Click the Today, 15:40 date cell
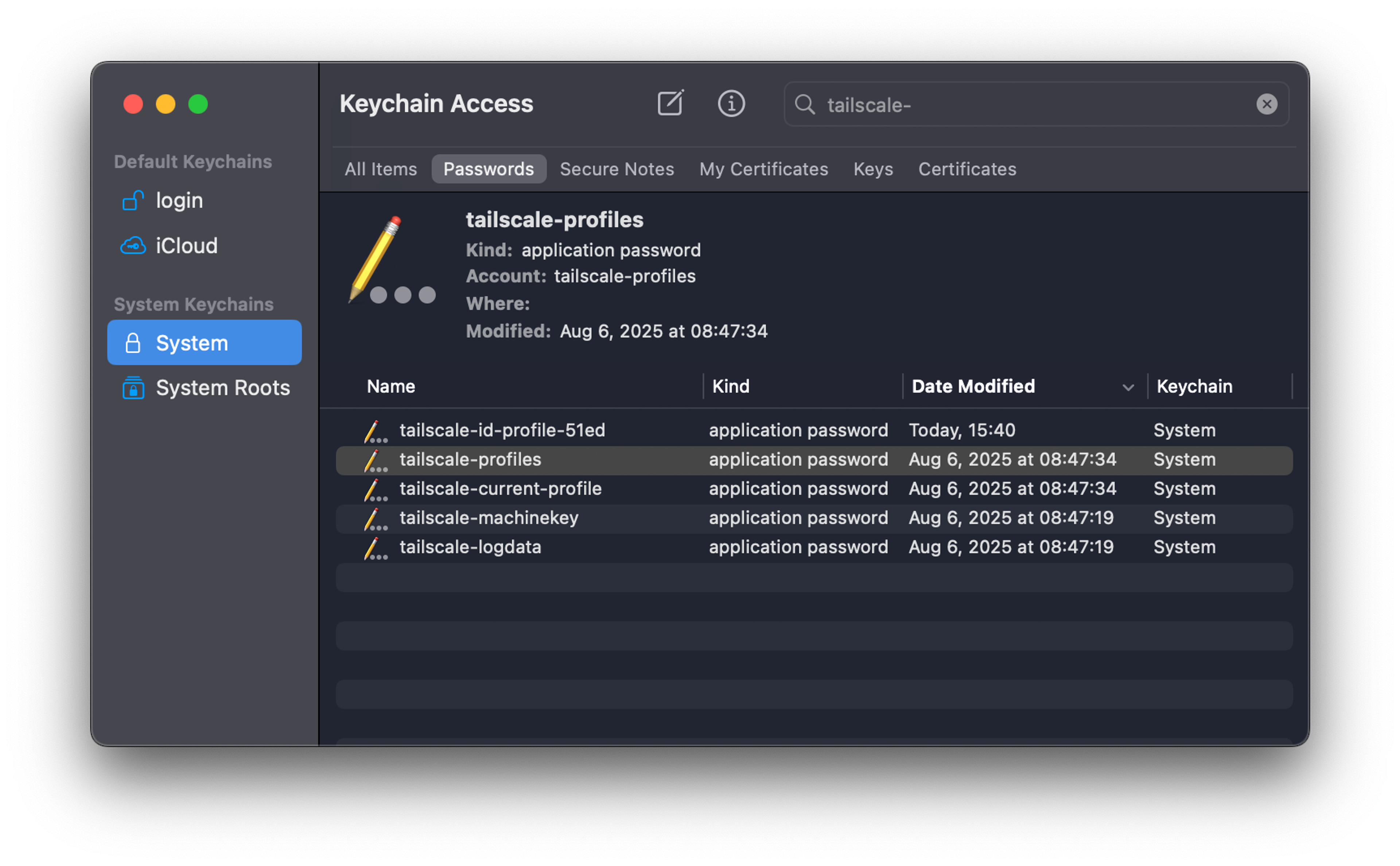Screen dimensions: 1400x866 click(962, 431)
